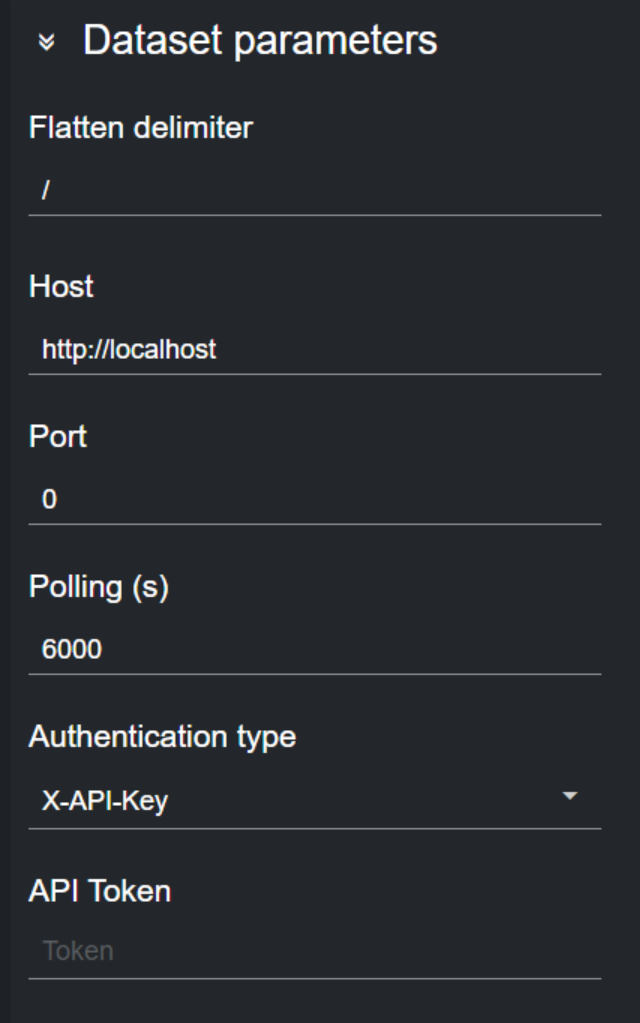Click the Port field label
This screenshot has height=1023, width=640.
coord(57,437)
